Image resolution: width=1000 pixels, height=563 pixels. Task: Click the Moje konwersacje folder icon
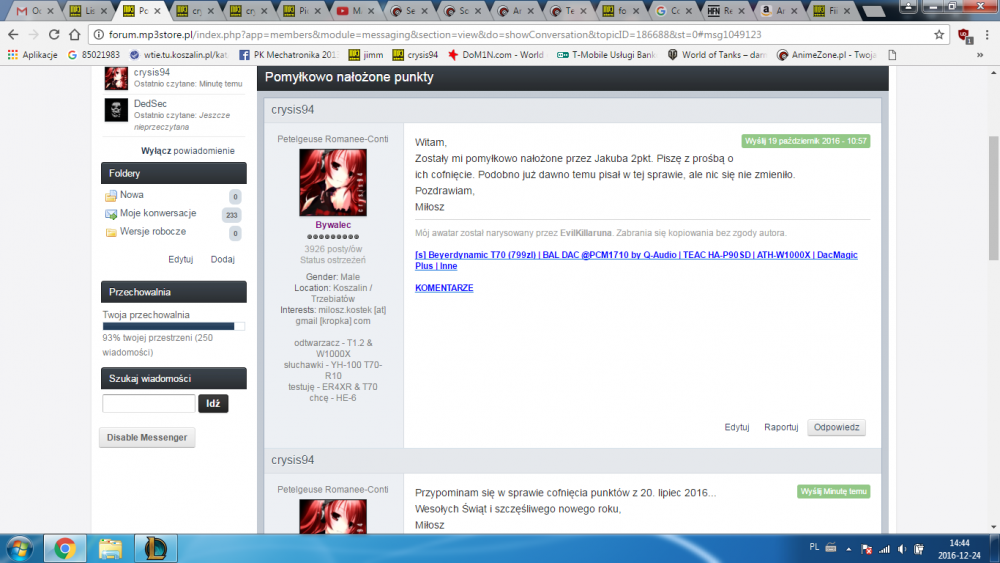111,214
